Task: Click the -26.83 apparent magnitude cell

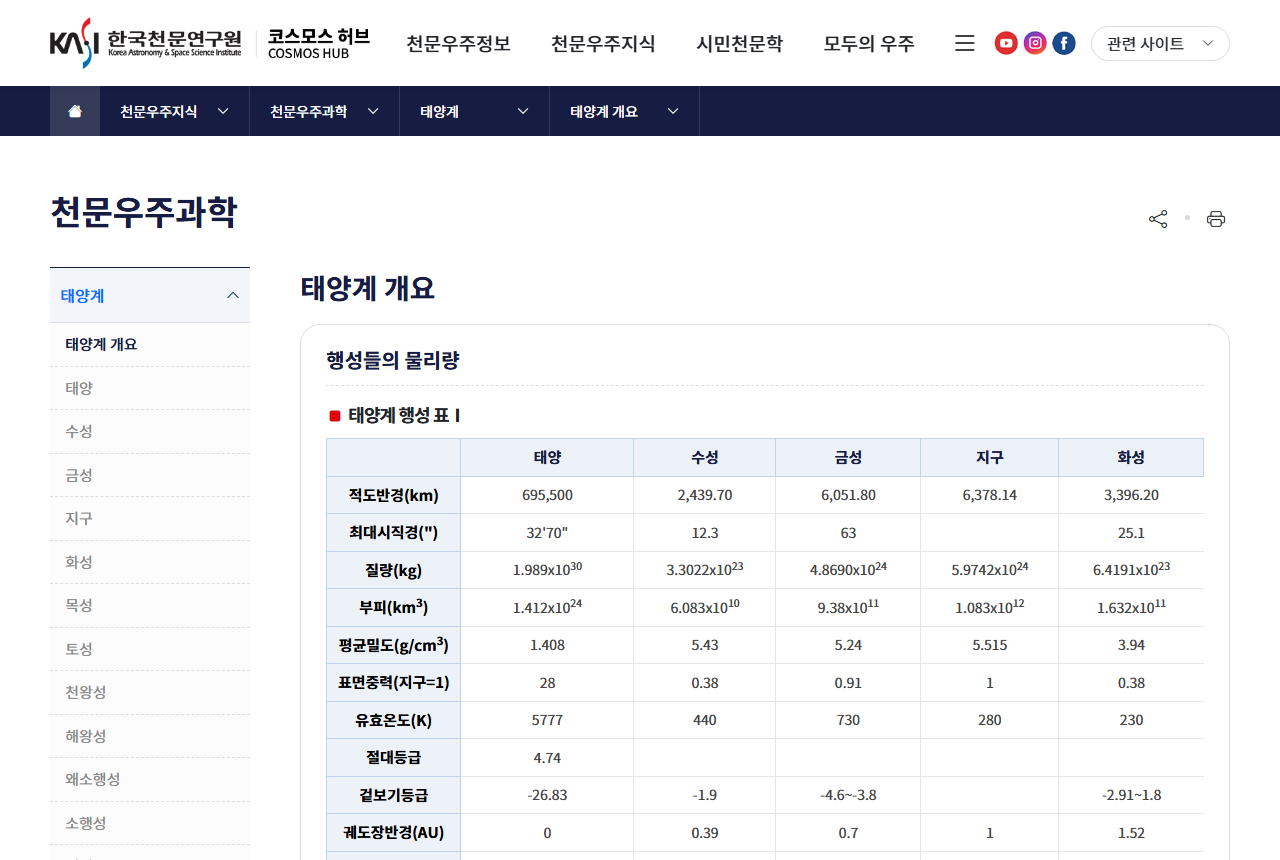Action: click(x=547, y=795)
